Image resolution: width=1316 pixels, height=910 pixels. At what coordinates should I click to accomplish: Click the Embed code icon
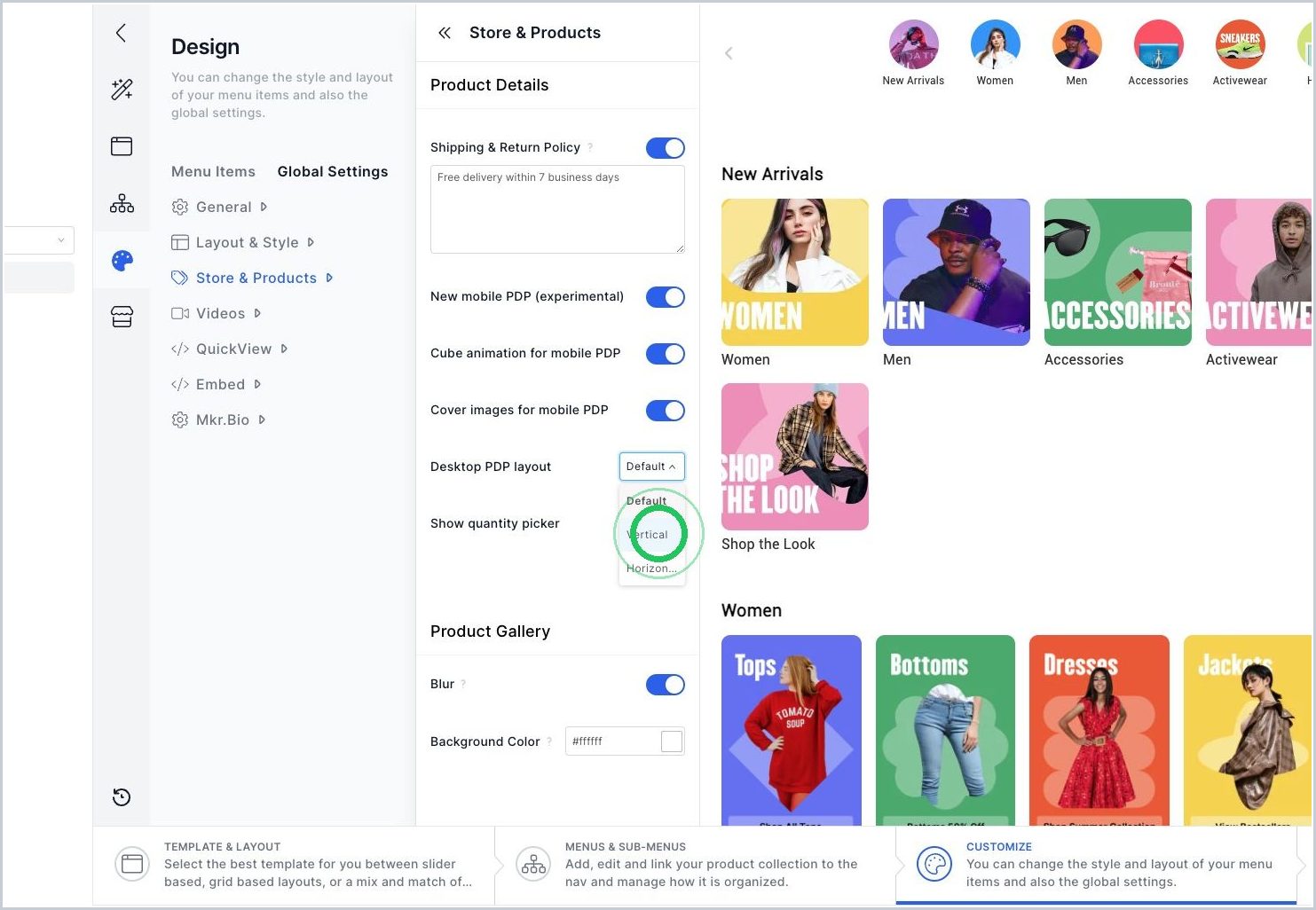[179, 384]
